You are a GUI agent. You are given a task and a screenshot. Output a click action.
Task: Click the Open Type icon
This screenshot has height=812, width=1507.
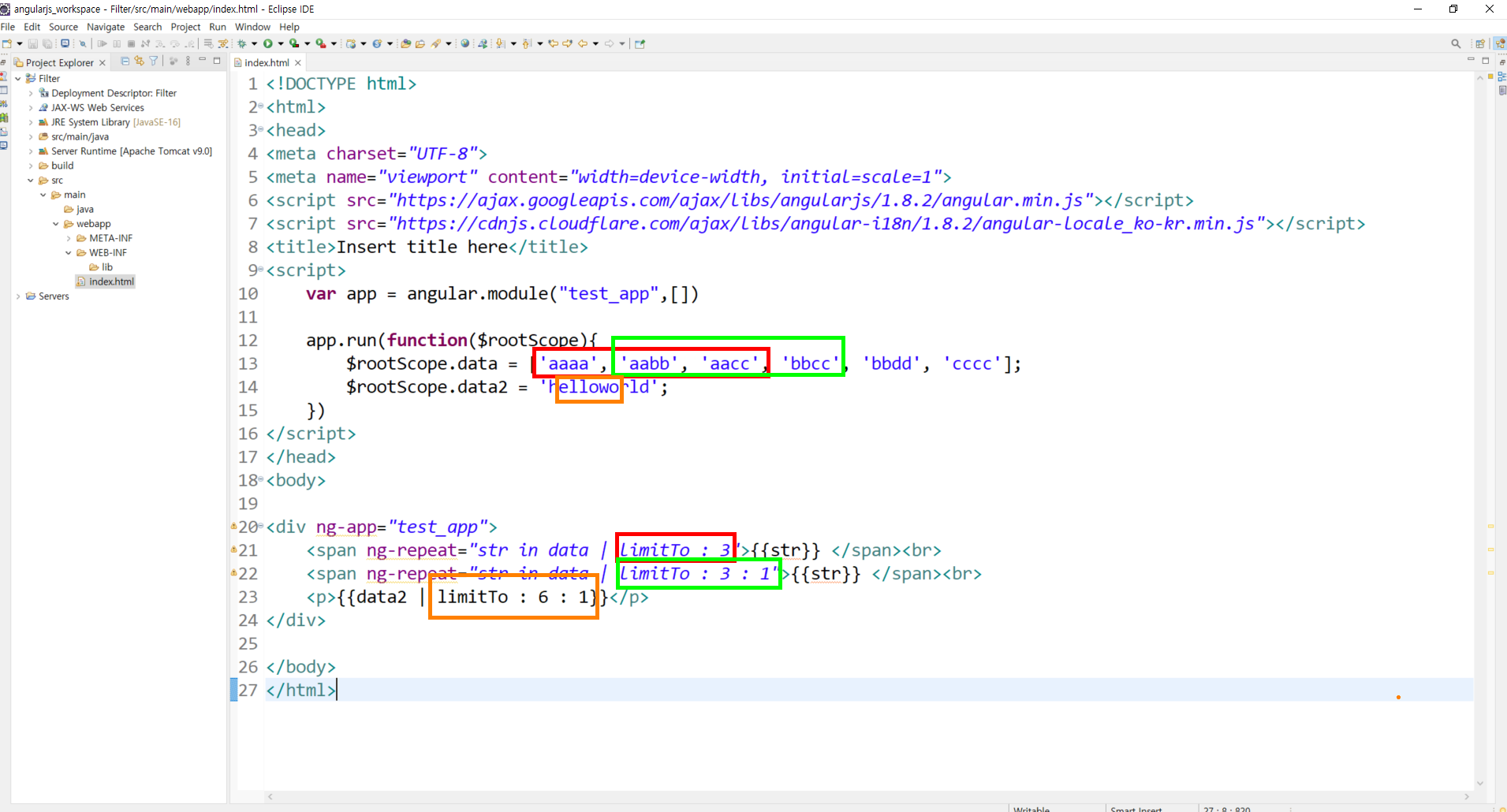click(405, 44)
